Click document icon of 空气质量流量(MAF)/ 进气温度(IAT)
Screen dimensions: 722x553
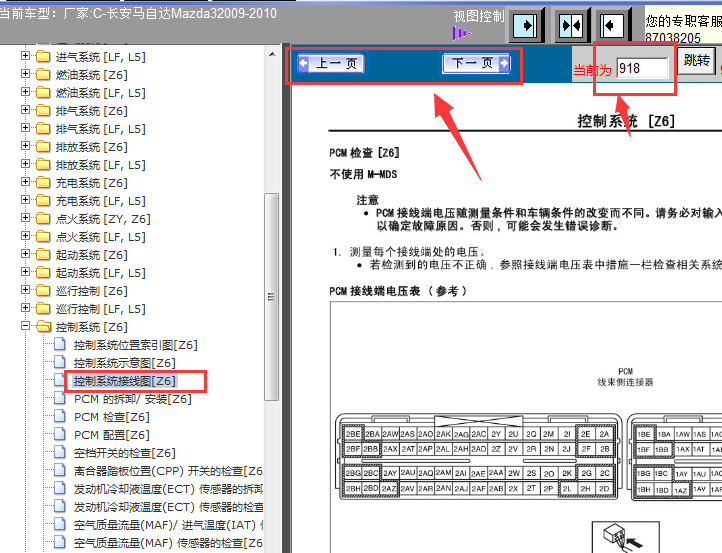tap(60, 524)
